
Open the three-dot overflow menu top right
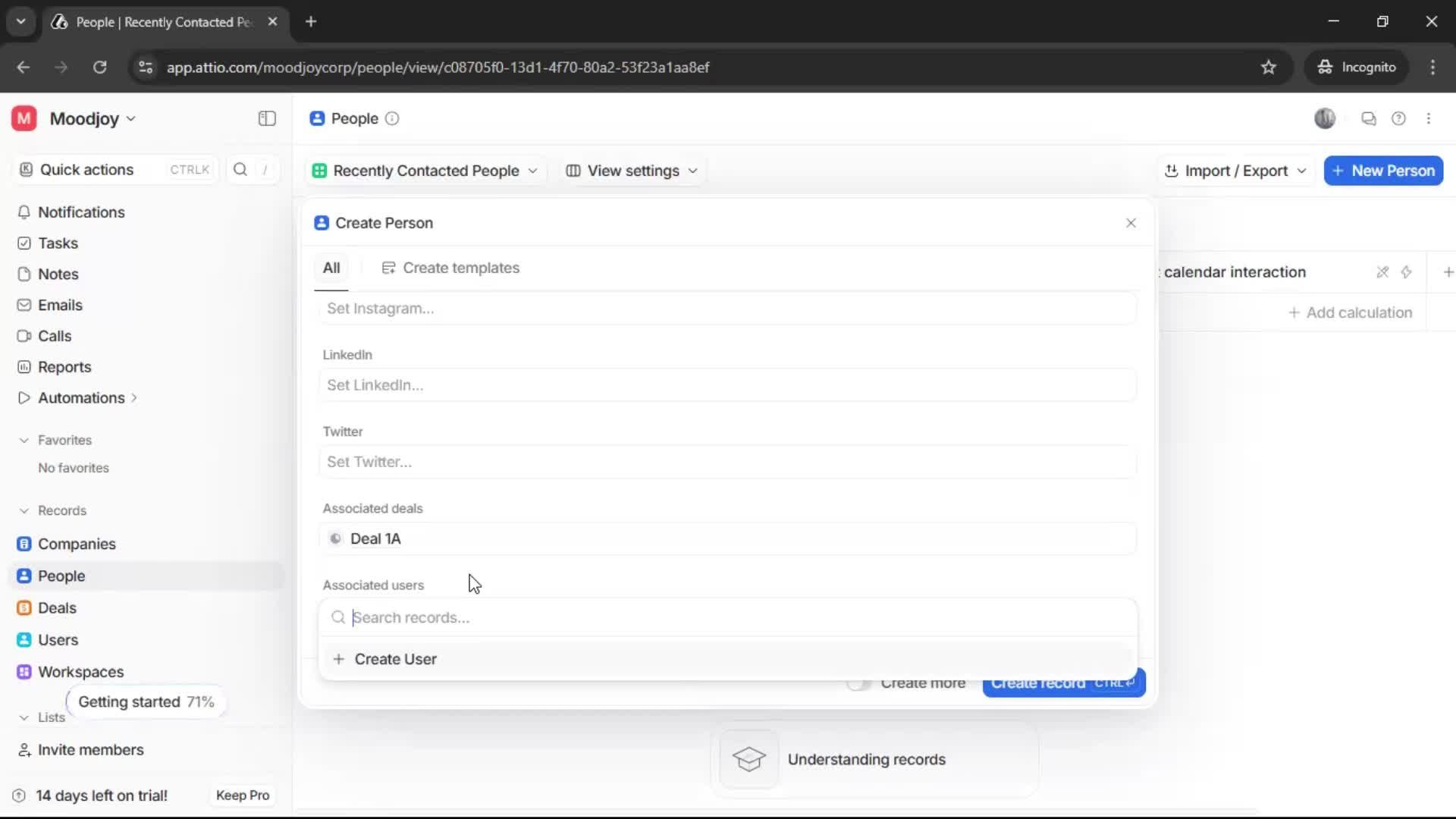(x=1429, y=118)
